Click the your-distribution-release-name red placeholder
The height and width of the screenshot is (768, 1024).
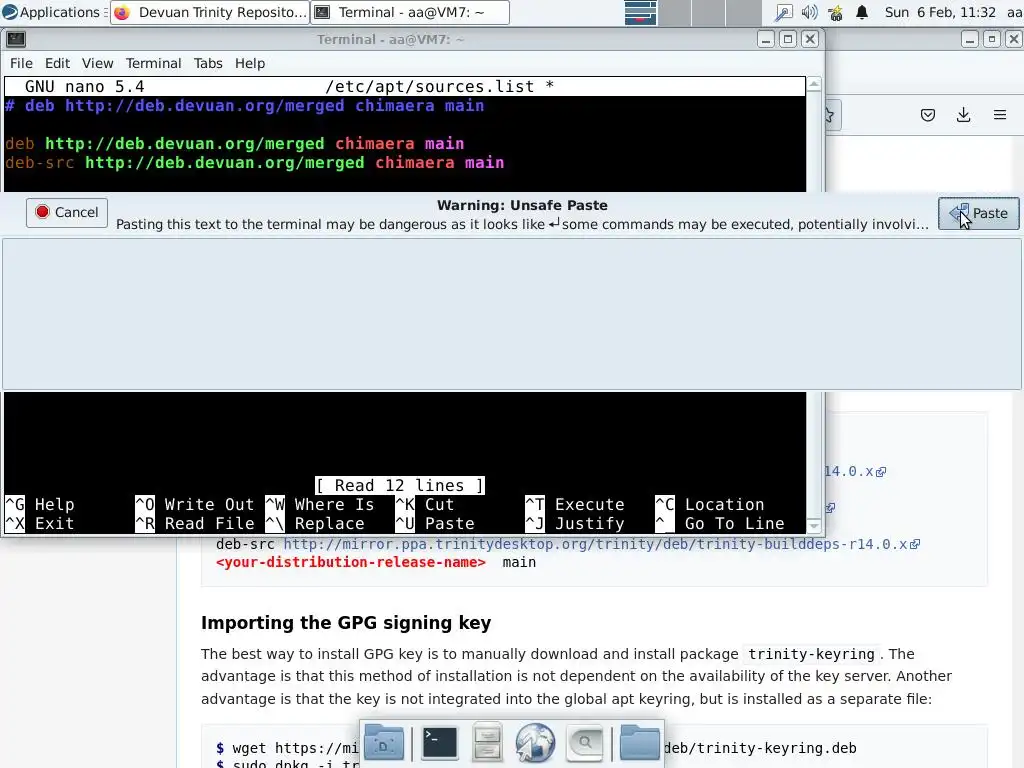pos(351,562)
